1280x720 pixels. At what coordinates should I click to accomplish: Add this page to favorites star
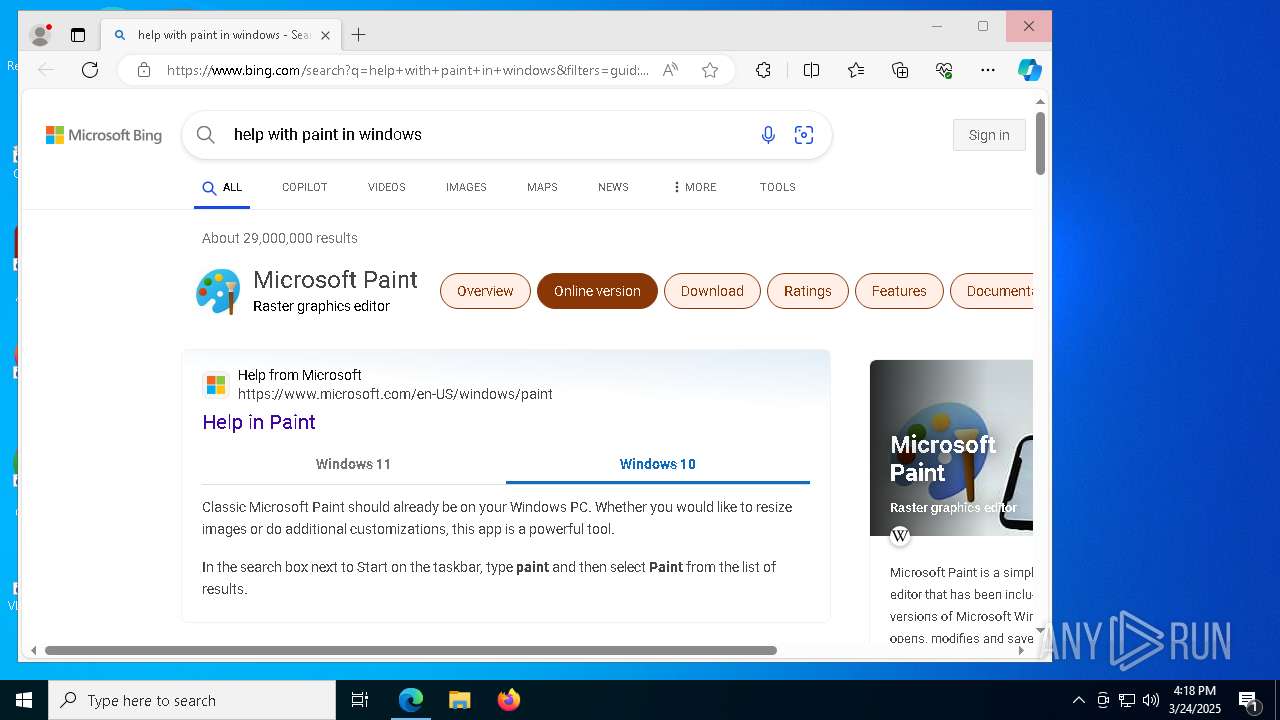[x=710, y=70]
